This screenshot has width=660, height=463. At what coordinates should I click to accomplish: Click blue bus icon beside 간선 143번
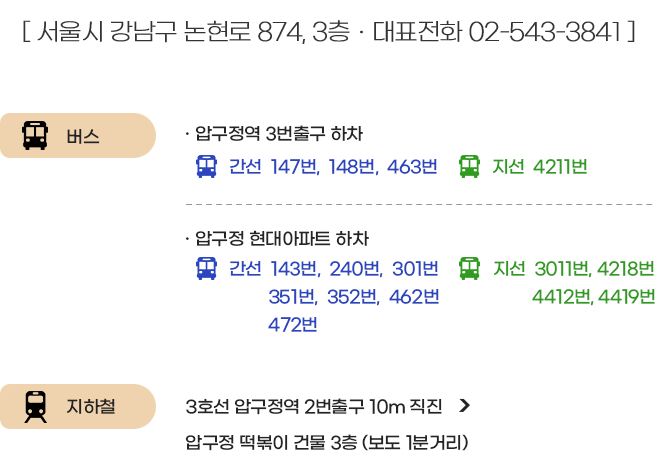coord(207,269)
